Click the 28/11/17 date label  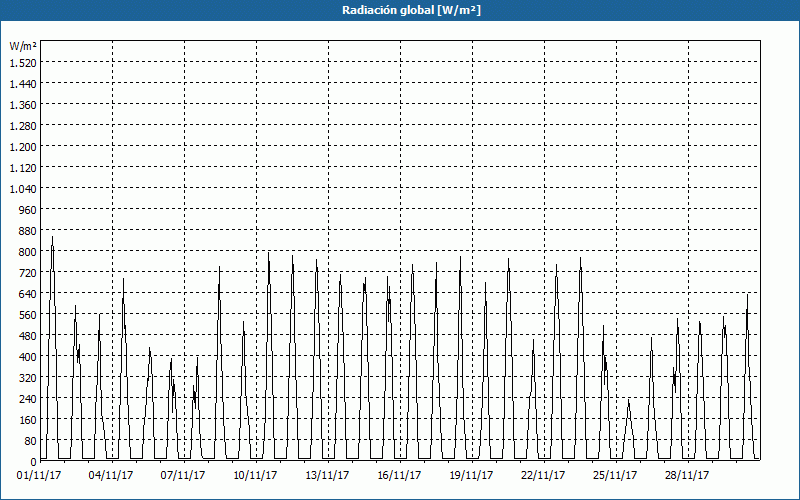click(687, 476)
